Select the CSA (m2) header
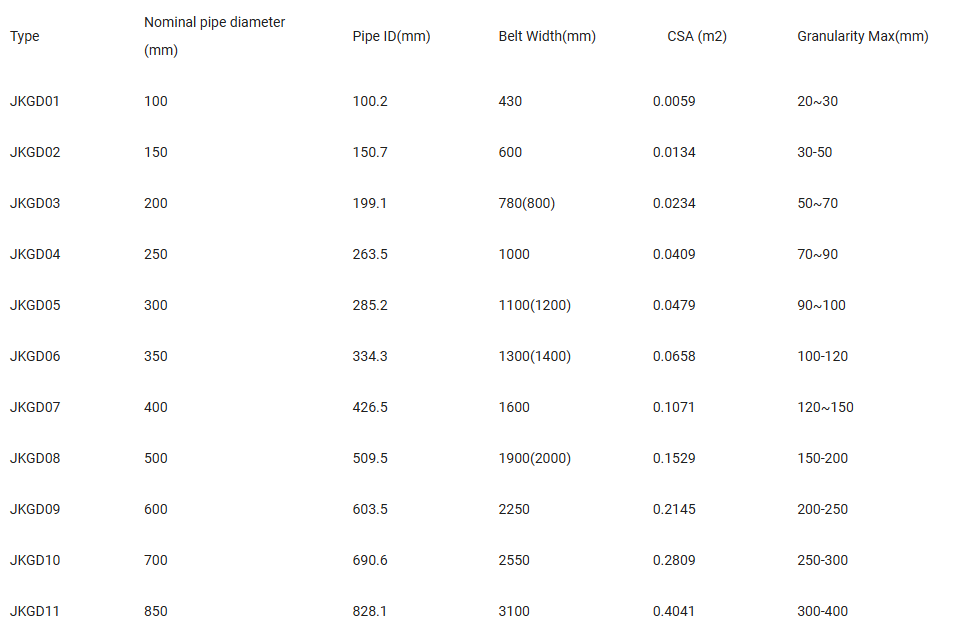This screenshot has height=633, width=957. pos(697,36)
